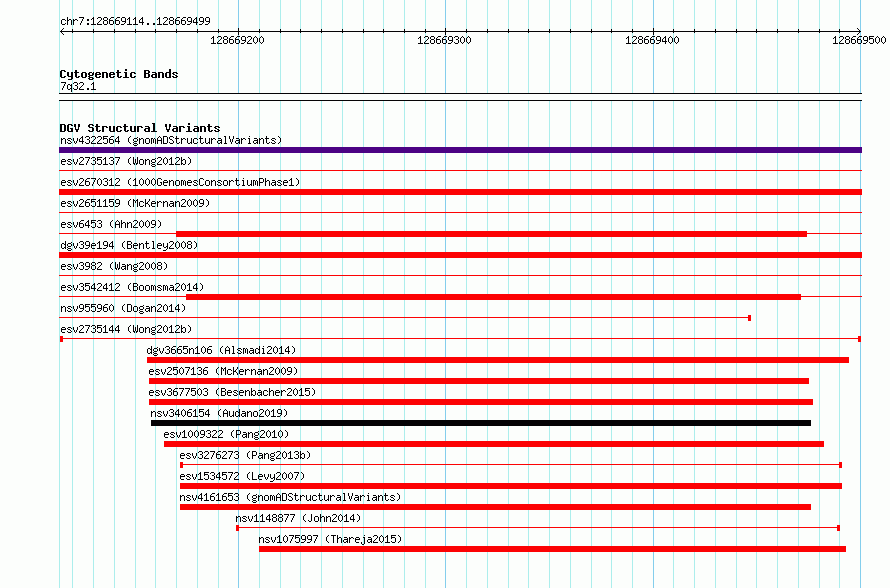
Task: Open esv3677503 (Besenbacher2015) label
Action: [x=232, y=392]
